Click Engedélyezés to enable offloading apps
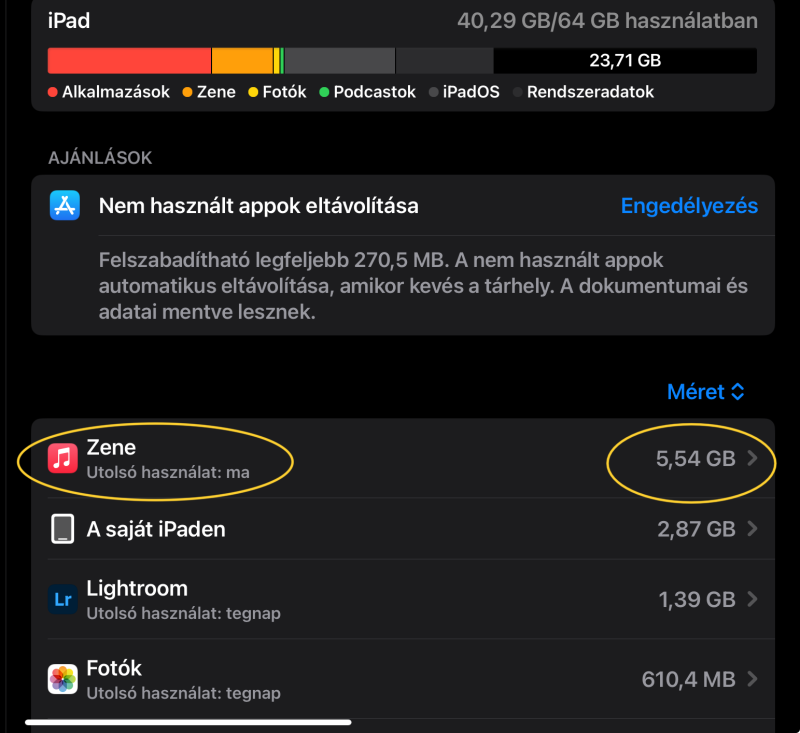This screenshot has height=733, width=800. (689, 206)
